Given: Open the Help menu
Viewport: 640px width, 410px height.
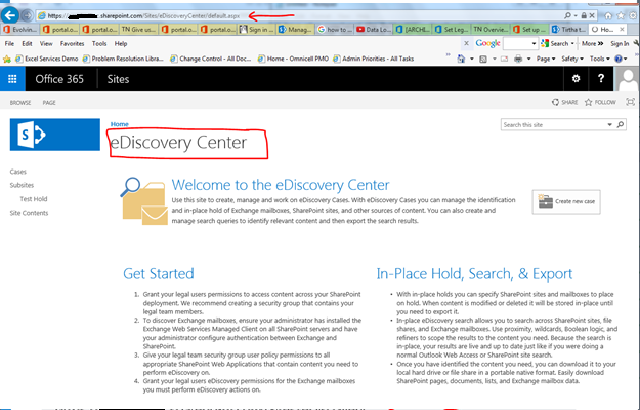Looking at the screenshot, I should pos(121,44).
